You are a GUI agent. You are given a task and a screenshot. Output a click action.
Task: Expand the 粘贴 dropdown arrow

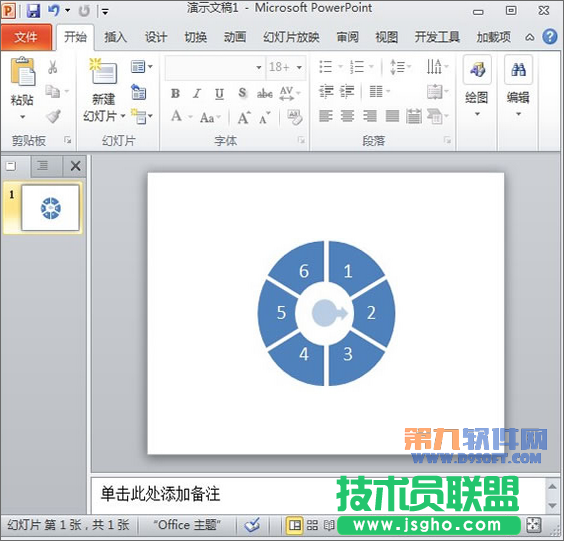point(22,117)
